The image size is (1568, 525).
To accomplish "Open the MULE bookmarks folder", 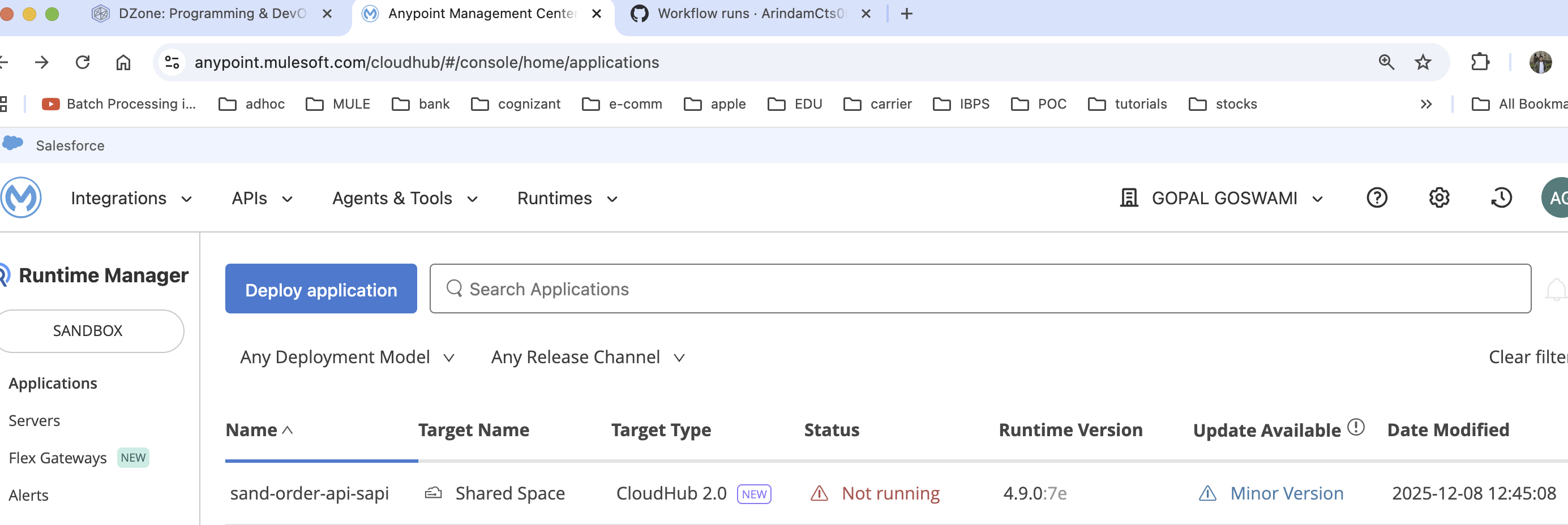I will 338,104.
